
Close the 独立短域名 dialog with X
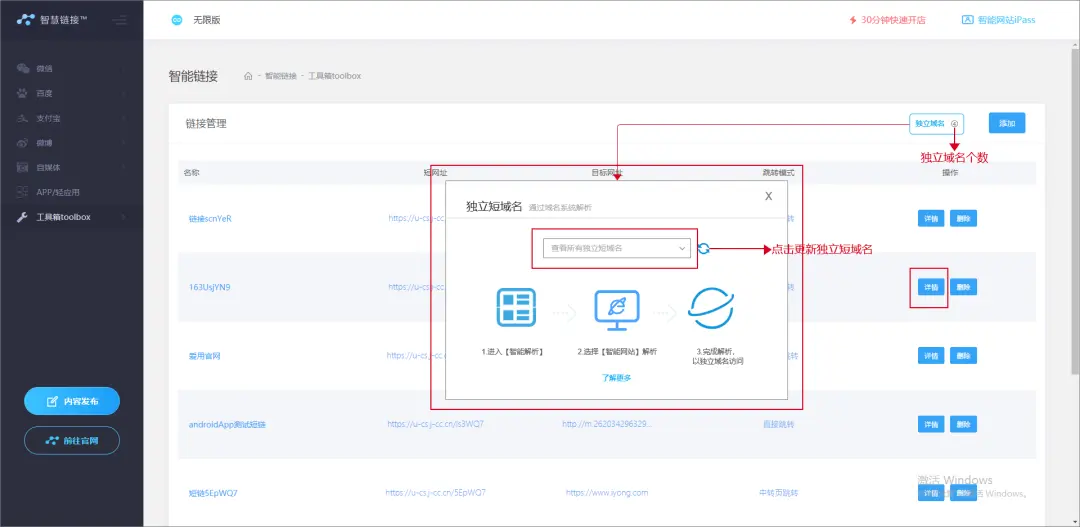click(x=768, y=196)
